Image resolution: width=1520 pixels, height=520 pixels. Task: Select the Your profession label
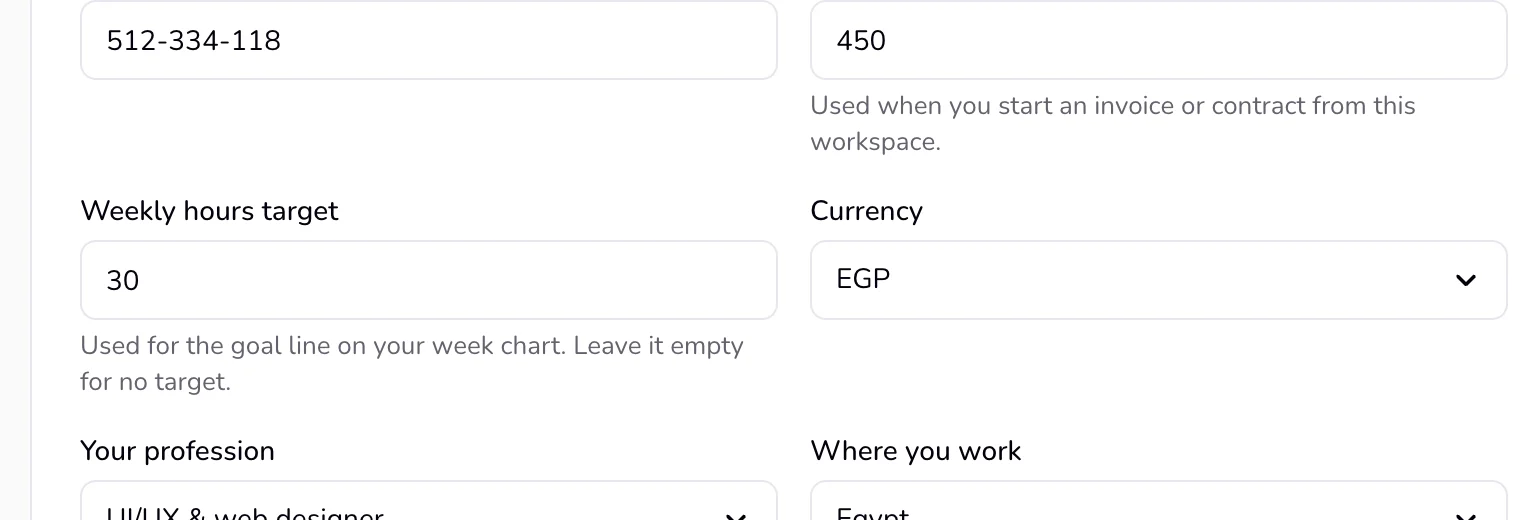(x=177, y=451)
